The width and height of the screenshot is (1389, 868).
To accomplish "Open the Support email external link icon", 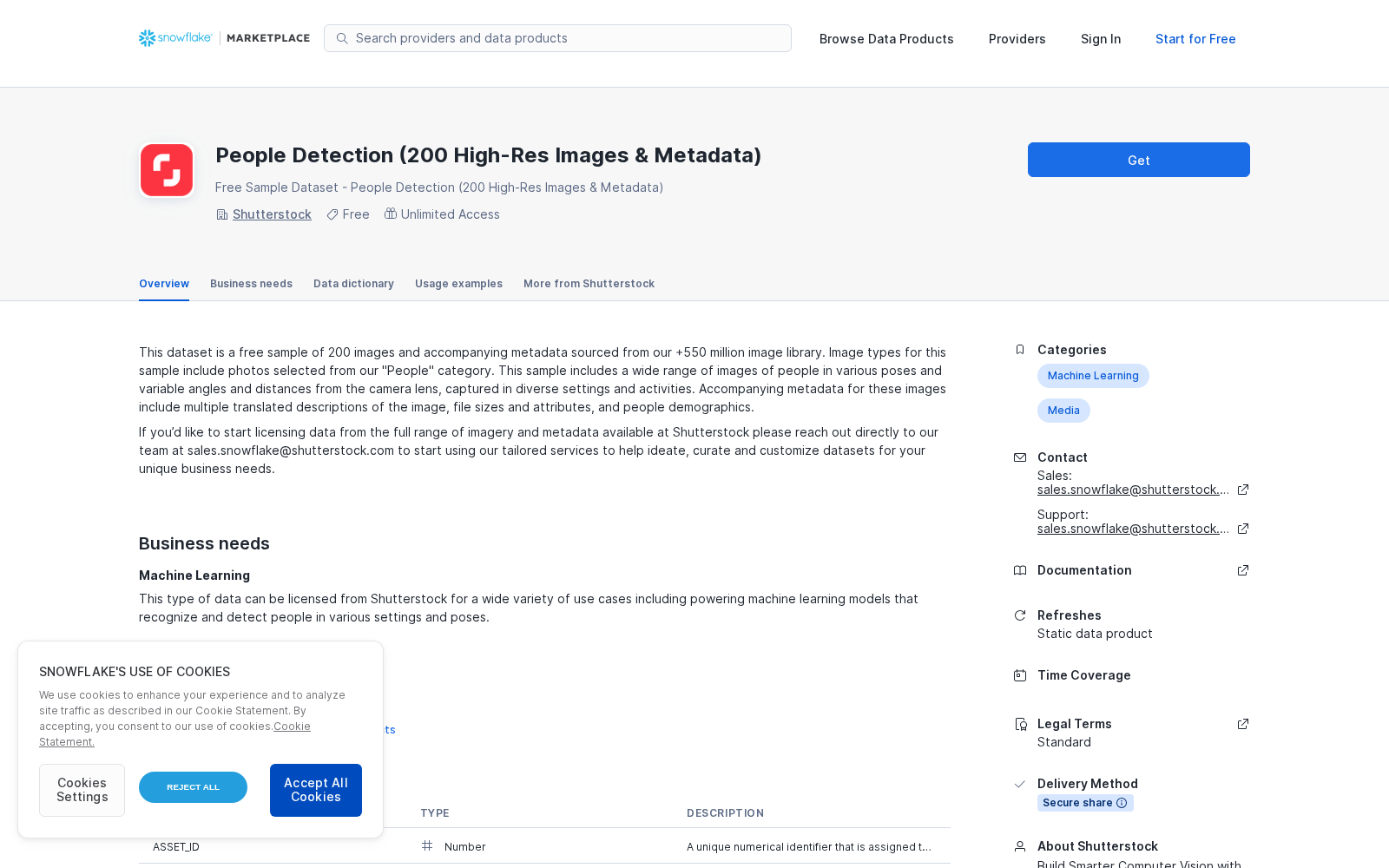I will click(1243, 529).
